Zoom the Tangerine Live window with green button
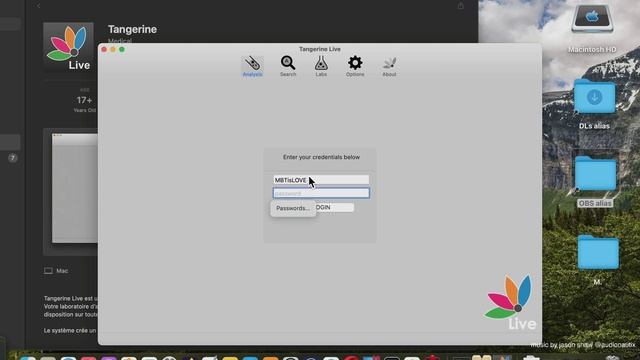 122,49
